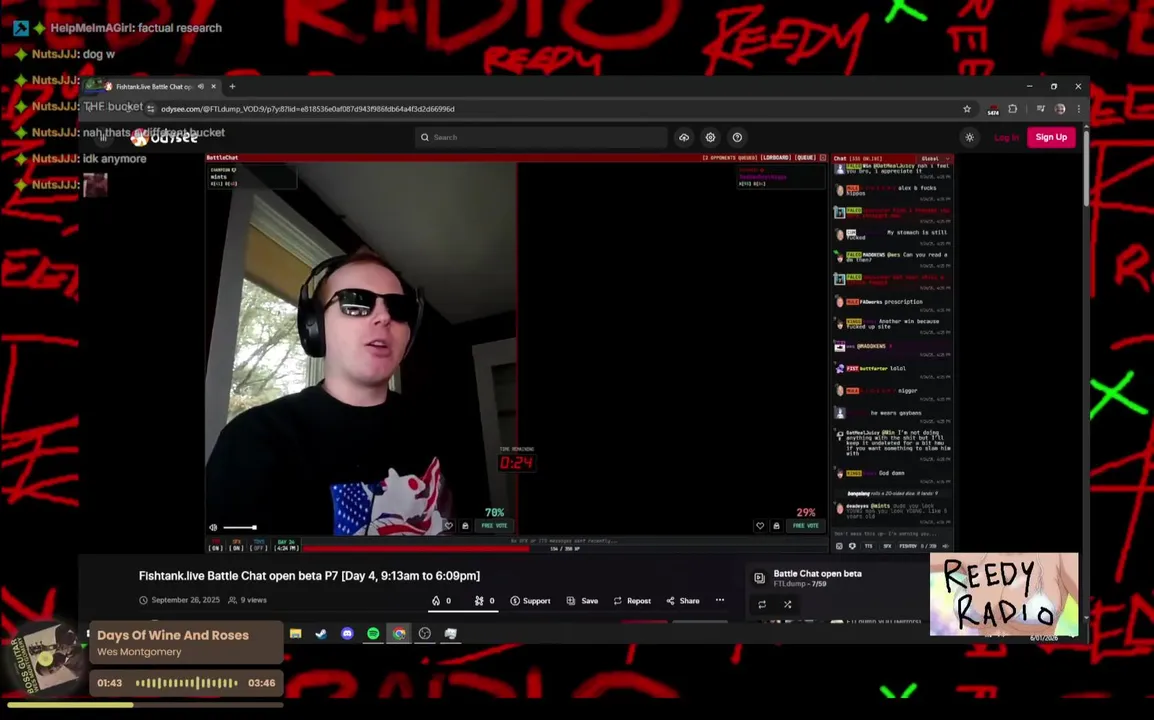Click lock icon beside left FREE VOTE
This screenshot has height=720, width=1154.
tap(465, 526)
